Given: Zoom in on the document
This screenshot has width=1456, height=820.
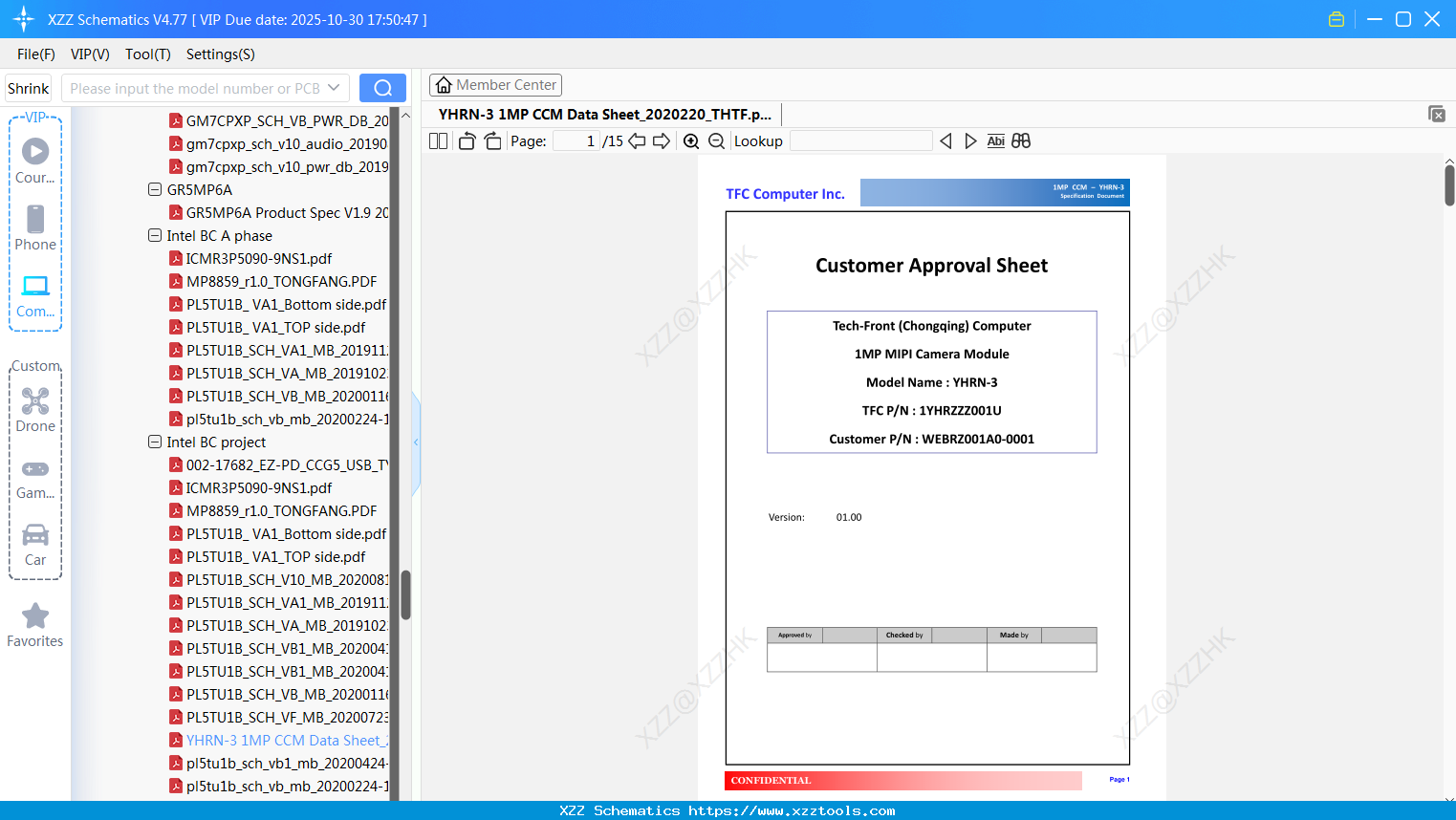Looking at the screenshot, I should 691,141.
